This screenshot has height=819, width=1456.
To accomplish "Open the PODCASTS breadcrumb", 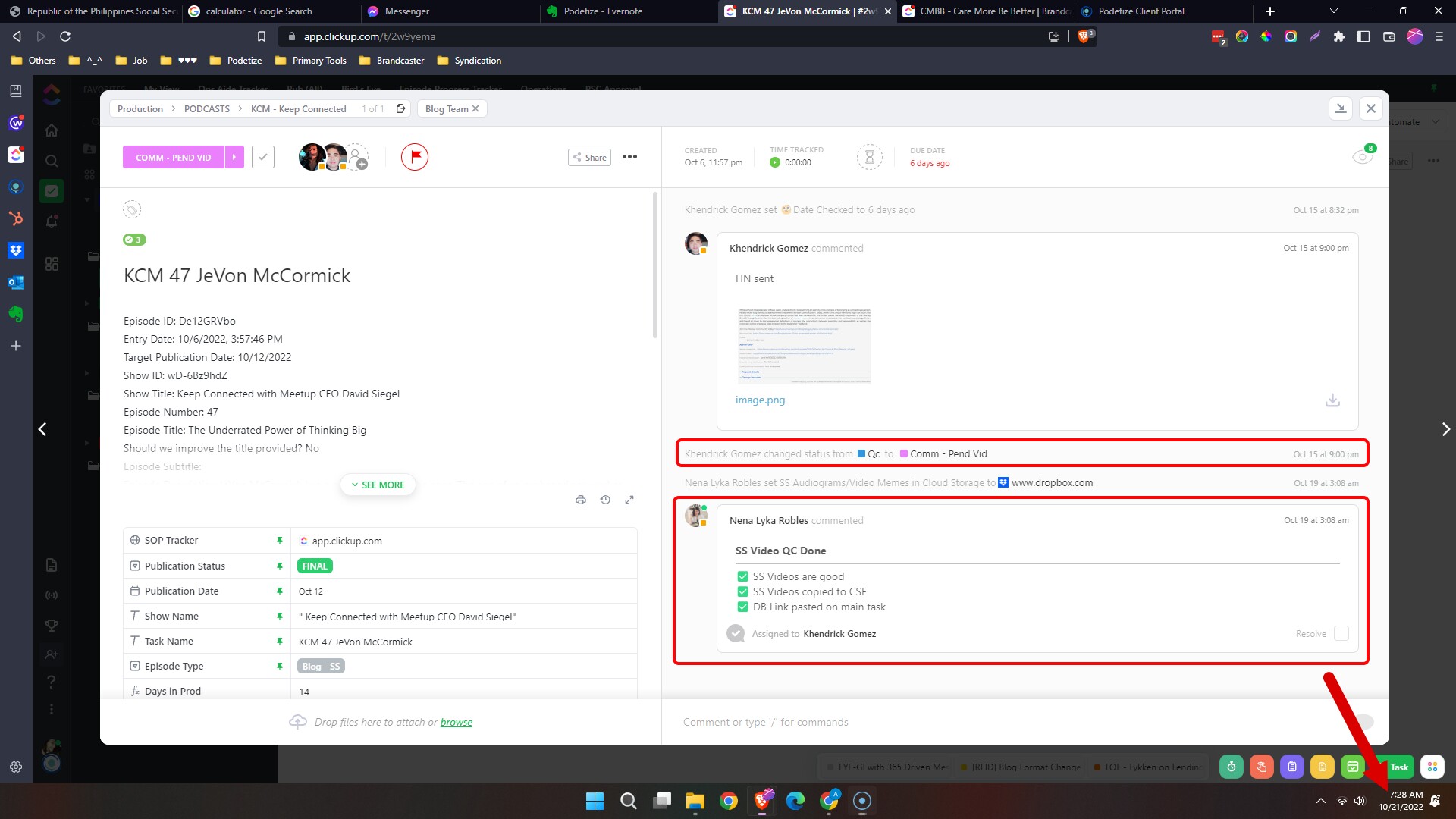I will tap(206, 108).
